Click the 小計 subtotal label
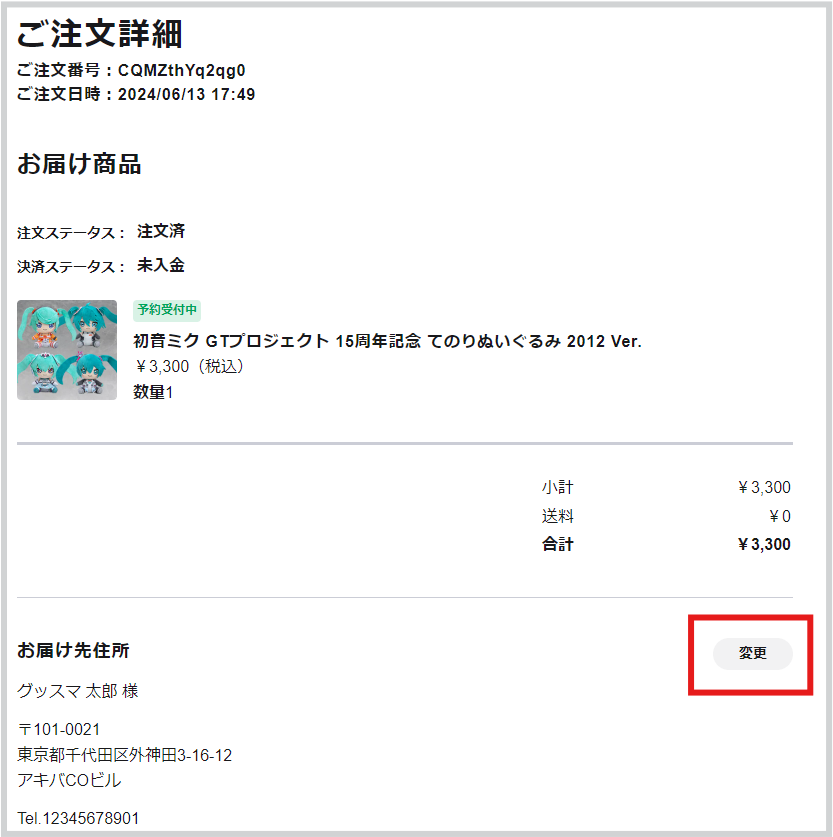The width and height of the screenshot is (833, 837). click(557, 488)
